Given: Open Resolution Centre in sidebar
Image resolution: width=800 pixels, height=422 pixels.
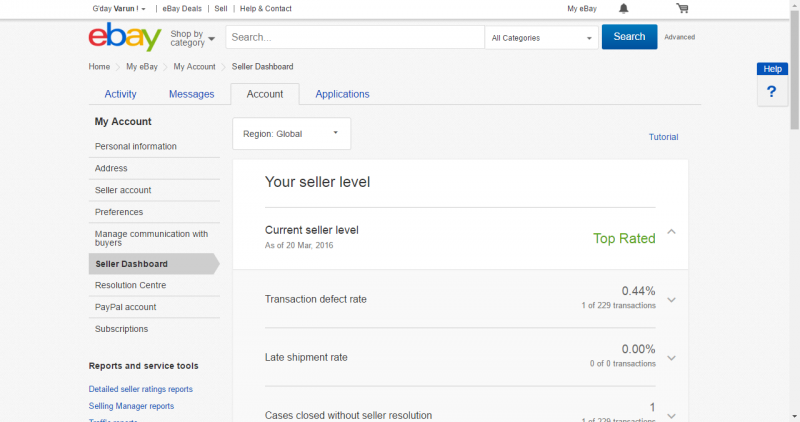Looking at the screenshot, I should pos(130,285).
